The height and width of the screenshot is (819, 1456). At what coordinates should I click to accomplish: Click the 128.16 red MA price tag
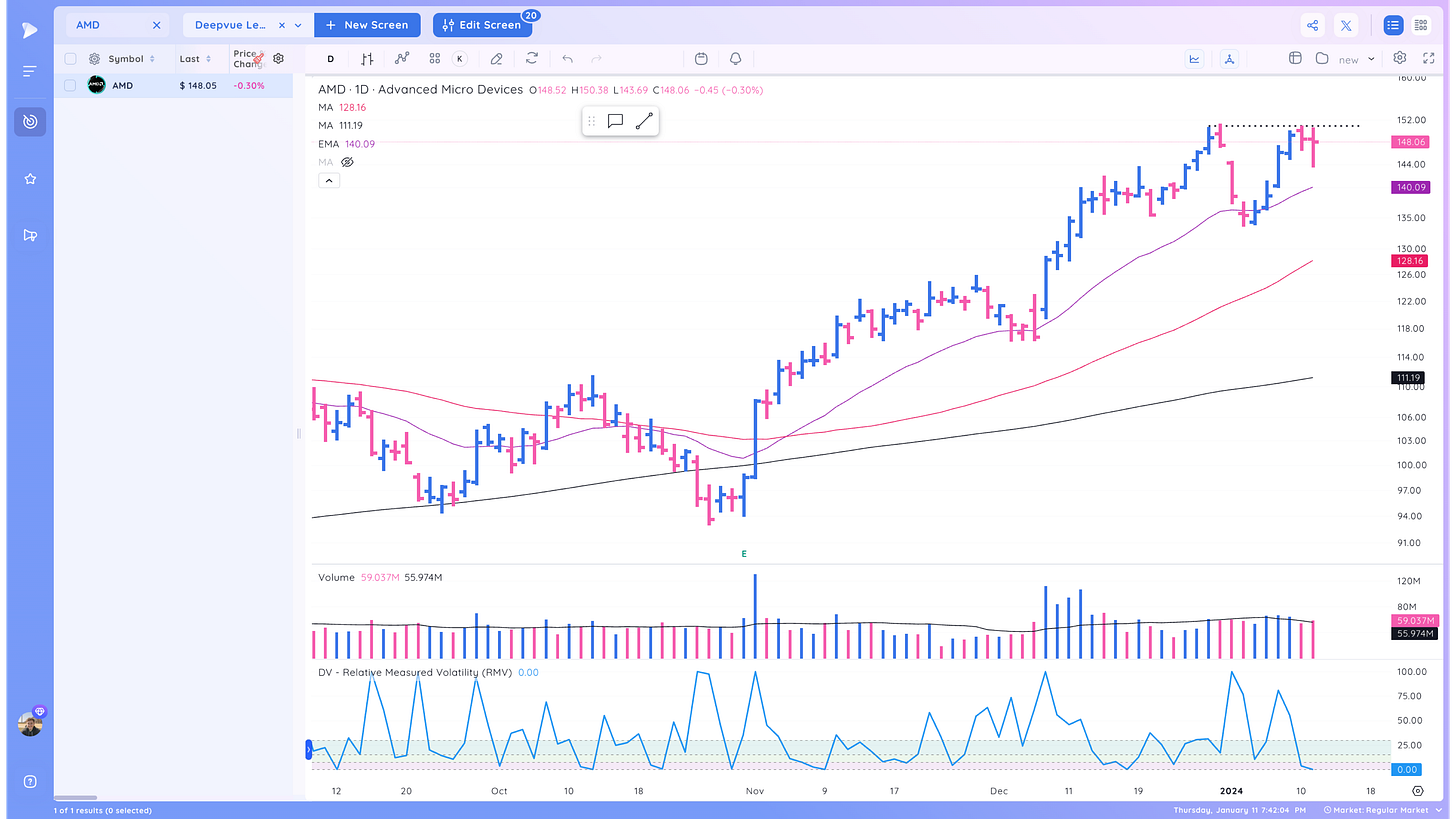point(1411,261)
